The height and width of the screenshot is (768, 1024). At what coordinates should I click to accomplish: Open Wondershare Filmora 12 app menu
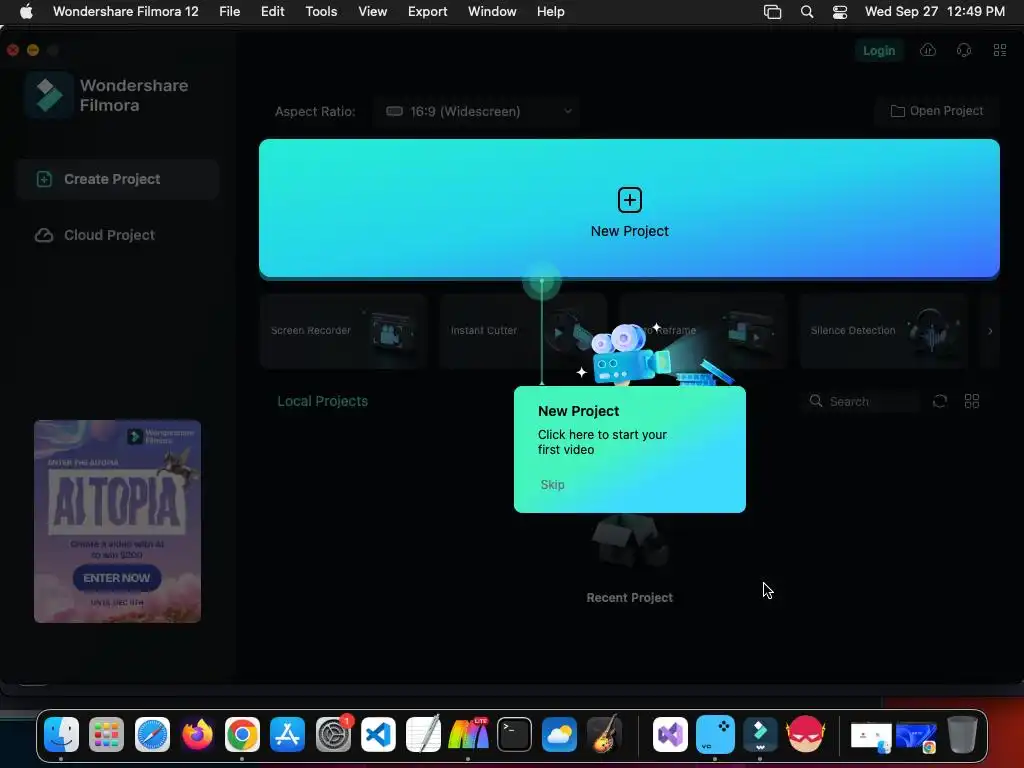(x=125, y=12)
